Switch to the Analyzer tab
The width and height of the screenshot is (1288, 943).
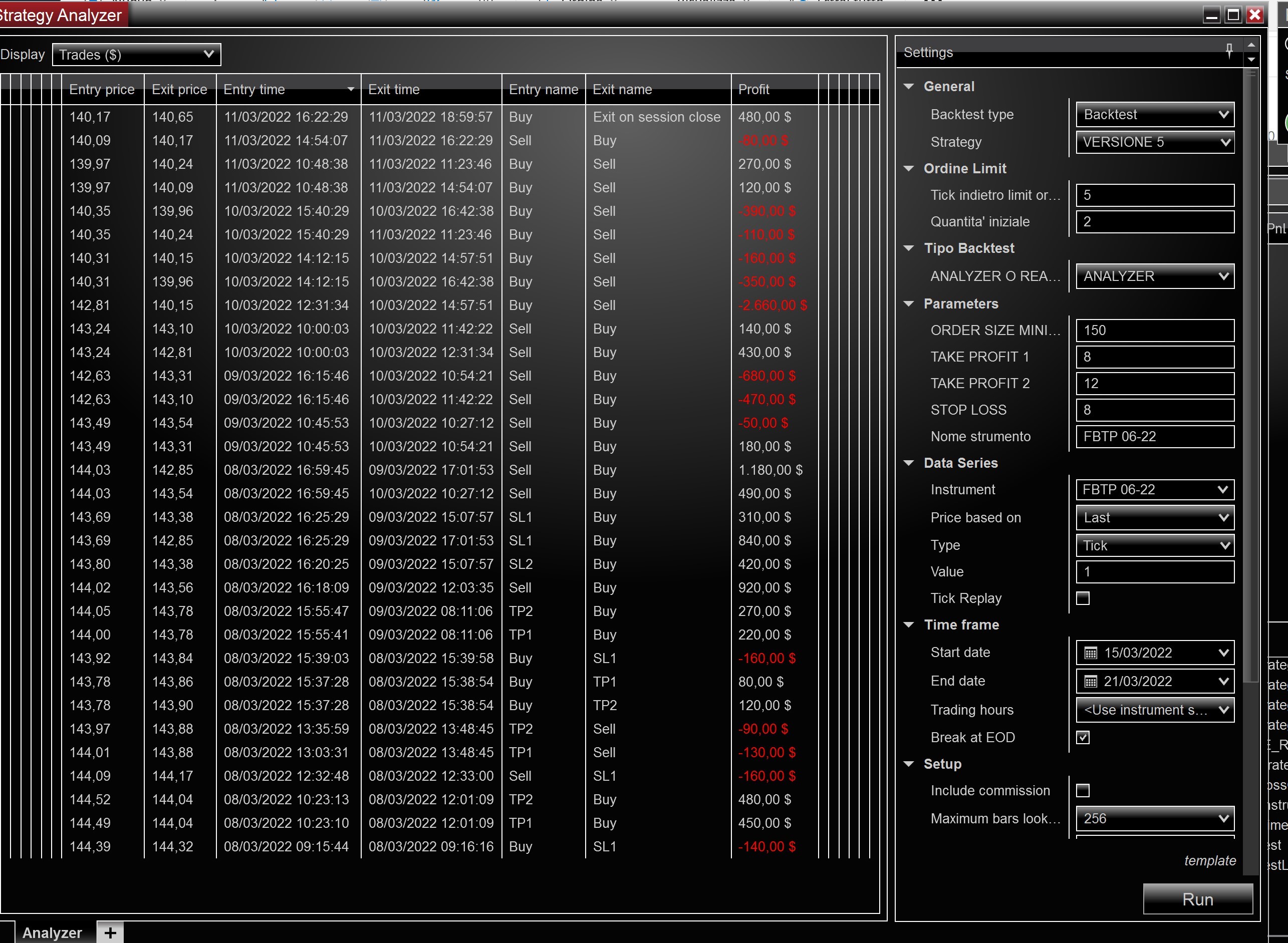click(52, 932)
